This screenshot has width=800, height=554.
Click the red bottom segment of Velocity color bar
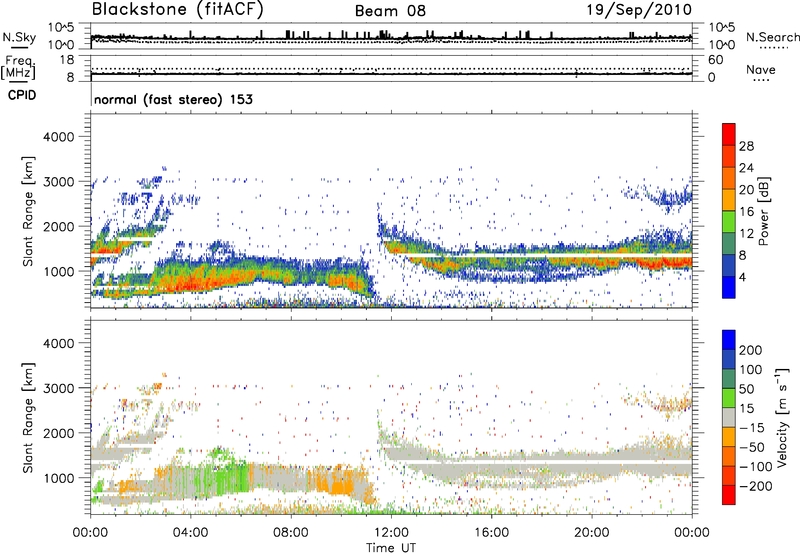(x=729, y=495)
